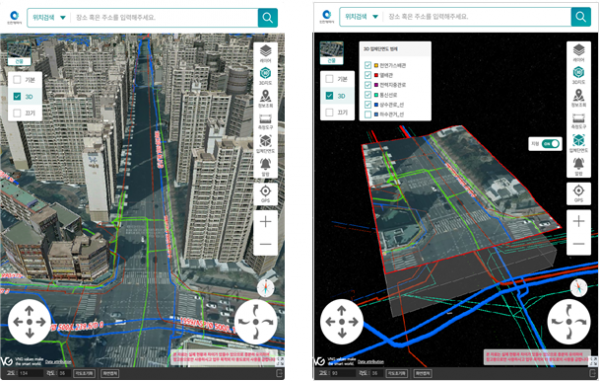
Task: Click the address search input field in right map
Action: (x=476, y=17)
